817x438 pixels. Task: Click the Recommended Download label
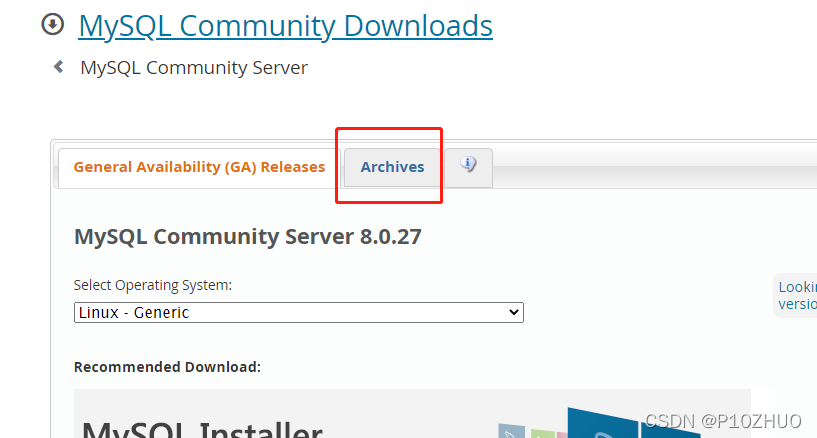pos(167,367)
